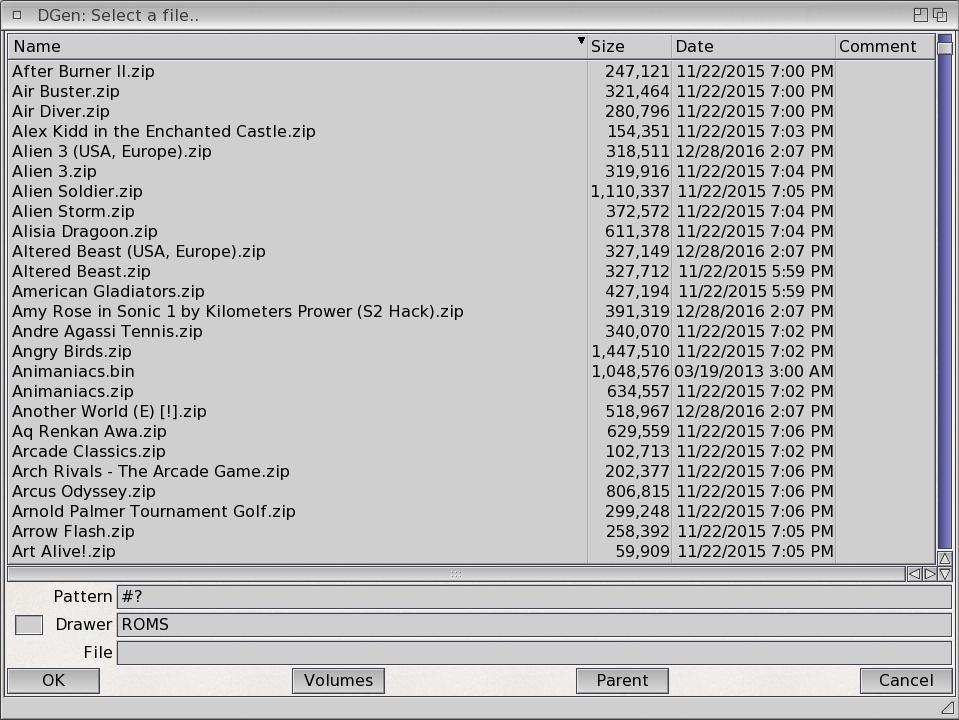
Task: Select Arcus Odyssey.zip
Action: coord(472,491)
